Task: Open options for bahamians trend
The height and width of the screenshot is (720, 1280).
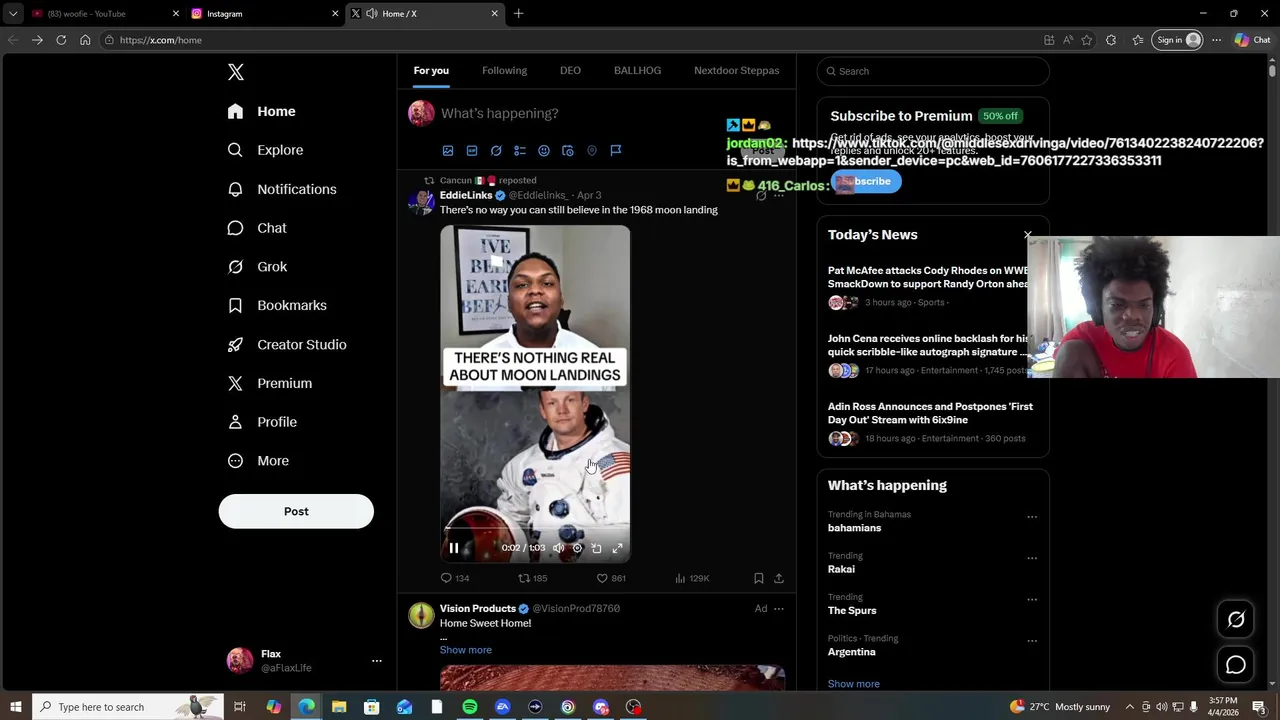Action: 1032,517
